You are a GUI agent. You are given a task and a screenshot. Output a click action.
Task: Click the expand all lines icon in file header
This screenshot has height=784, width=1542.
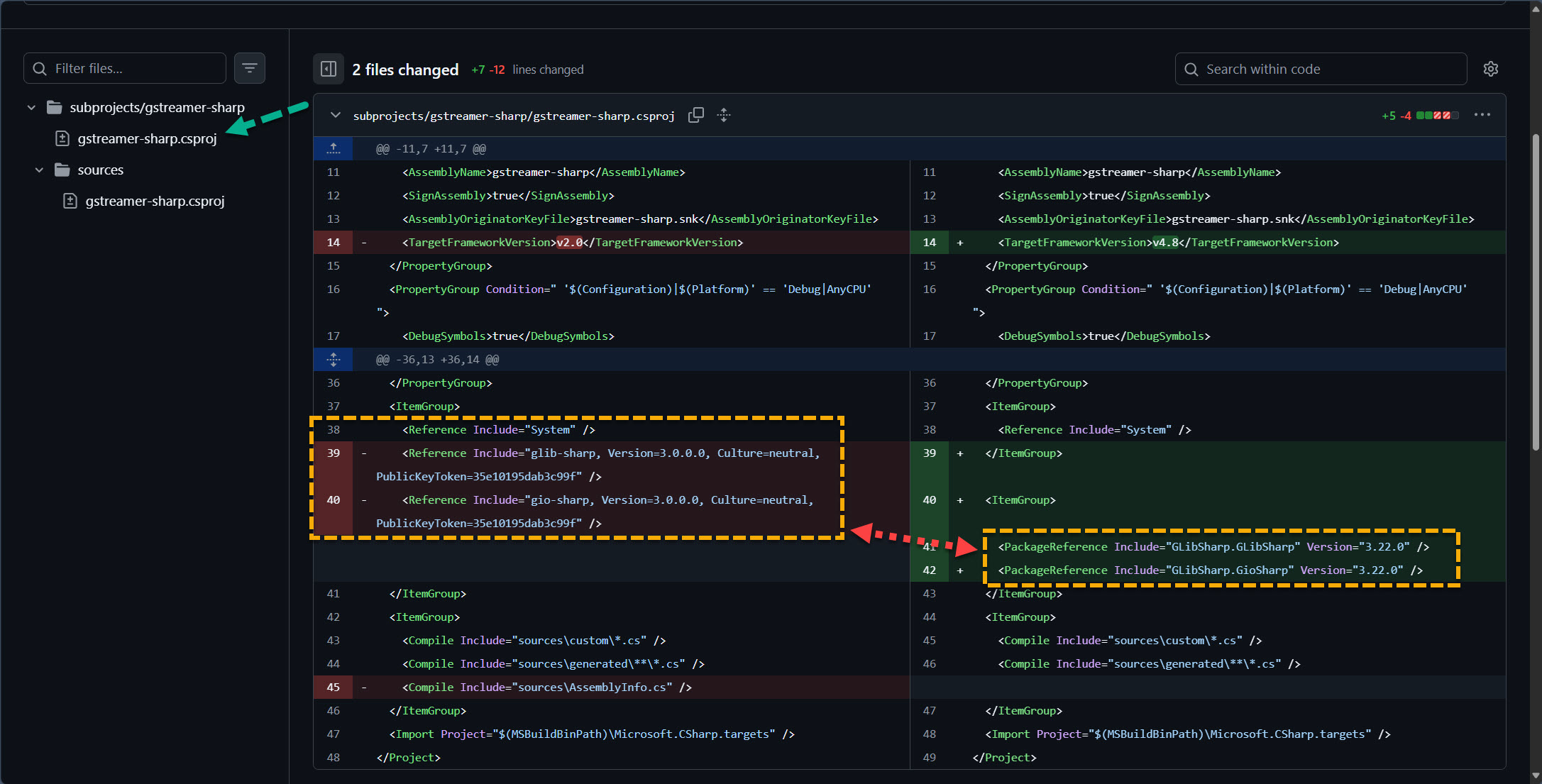pyautogui.click(x=724, y=115)
